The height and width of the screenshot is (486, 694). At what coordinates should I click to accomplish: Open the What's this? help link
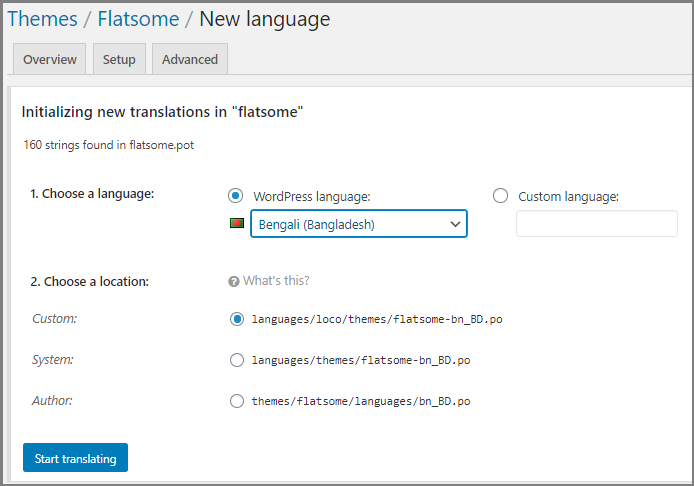(x=276, y=281)
